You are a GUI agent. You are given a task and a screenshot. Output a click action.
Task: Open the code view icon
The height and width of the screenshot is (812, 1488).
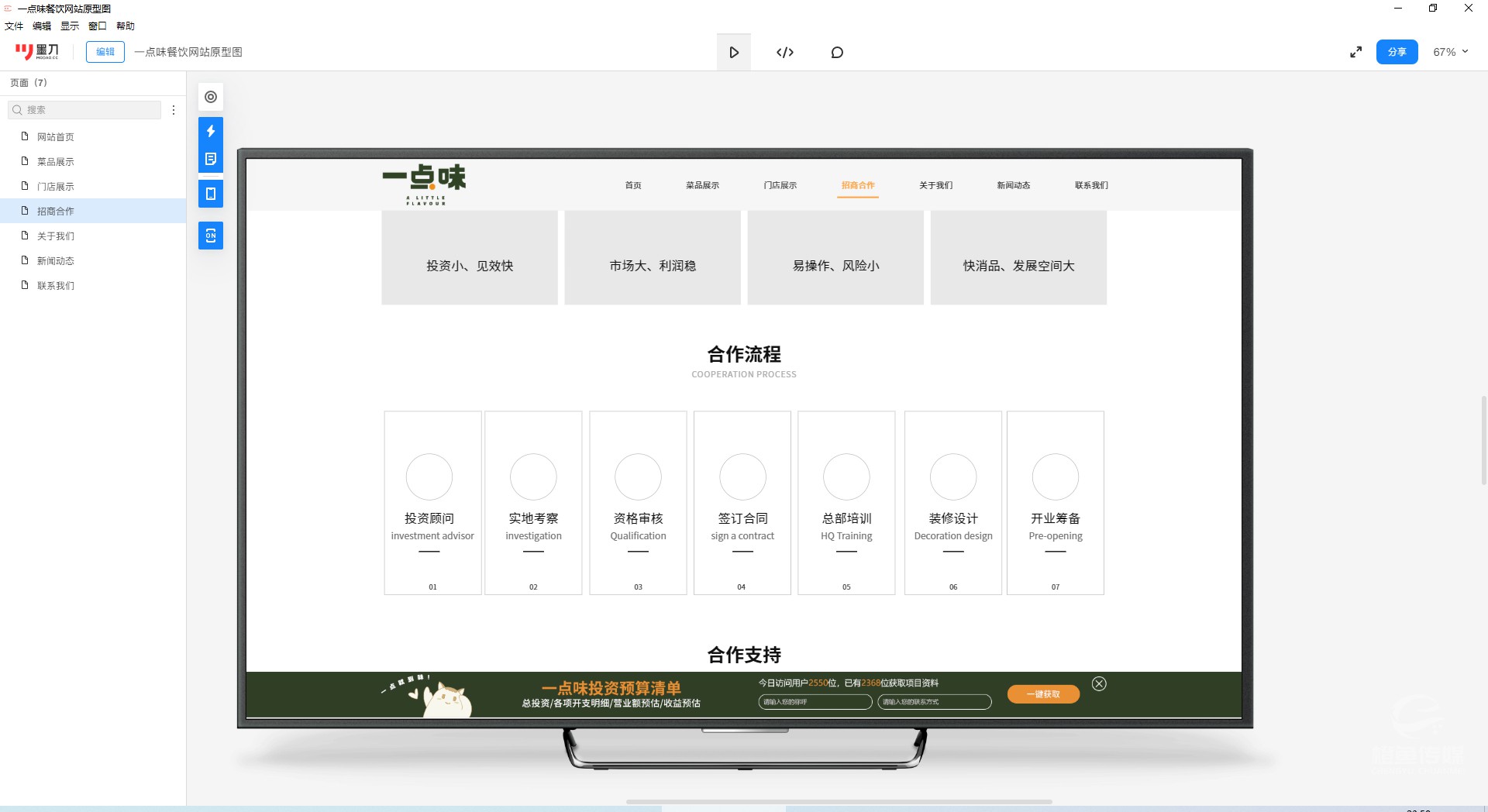785,52
